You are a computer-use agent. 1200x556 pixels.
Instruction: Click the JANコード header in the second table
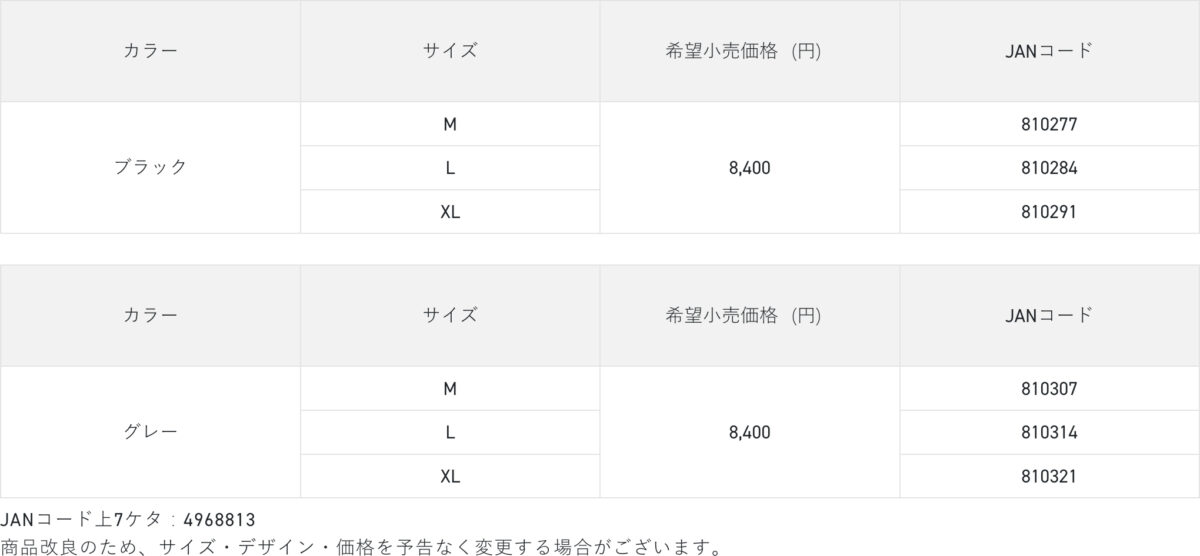1049,315
